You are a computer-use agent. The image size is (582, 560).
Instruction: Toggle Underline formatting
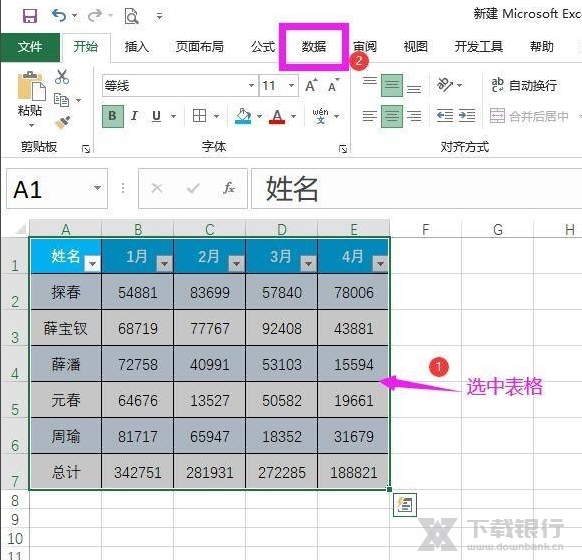pos(157,116)
